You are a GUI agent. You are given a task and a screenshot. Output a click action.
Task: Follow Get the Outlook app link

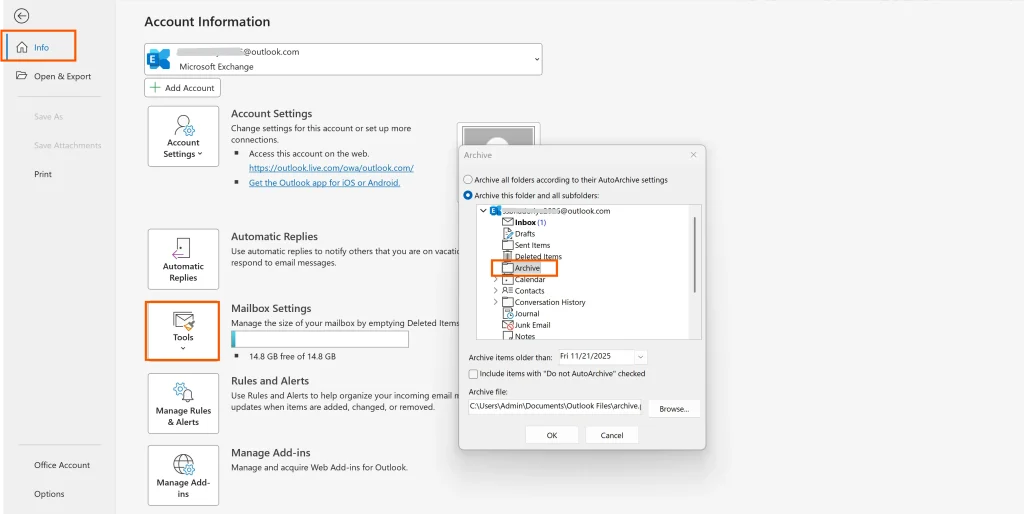[x=324, y=183]
